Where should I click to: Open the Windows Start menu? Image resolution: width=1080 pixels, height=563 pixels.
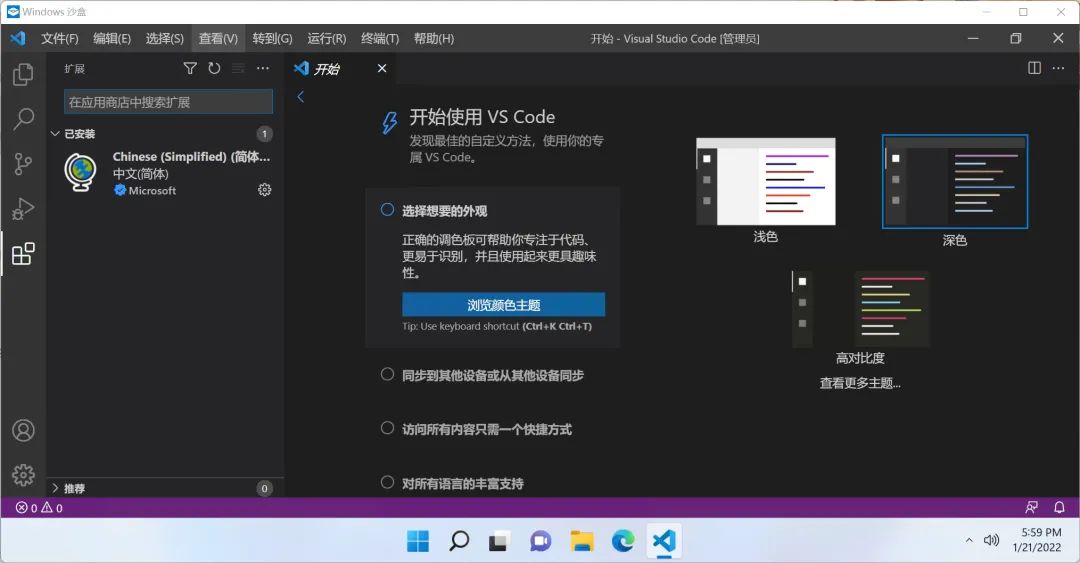(x=417, y=541)
